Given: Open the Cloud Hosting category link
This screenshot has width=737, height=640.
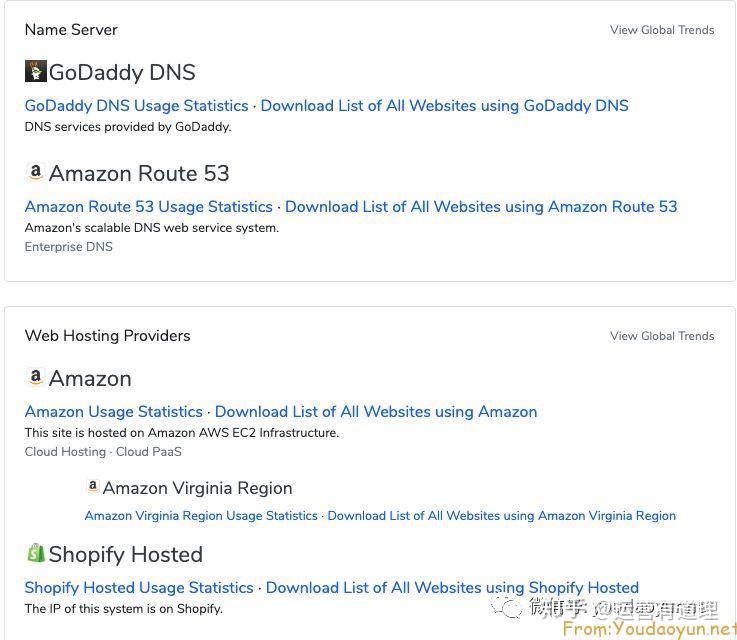Looking at the screenshot, I should coord(65,452).
